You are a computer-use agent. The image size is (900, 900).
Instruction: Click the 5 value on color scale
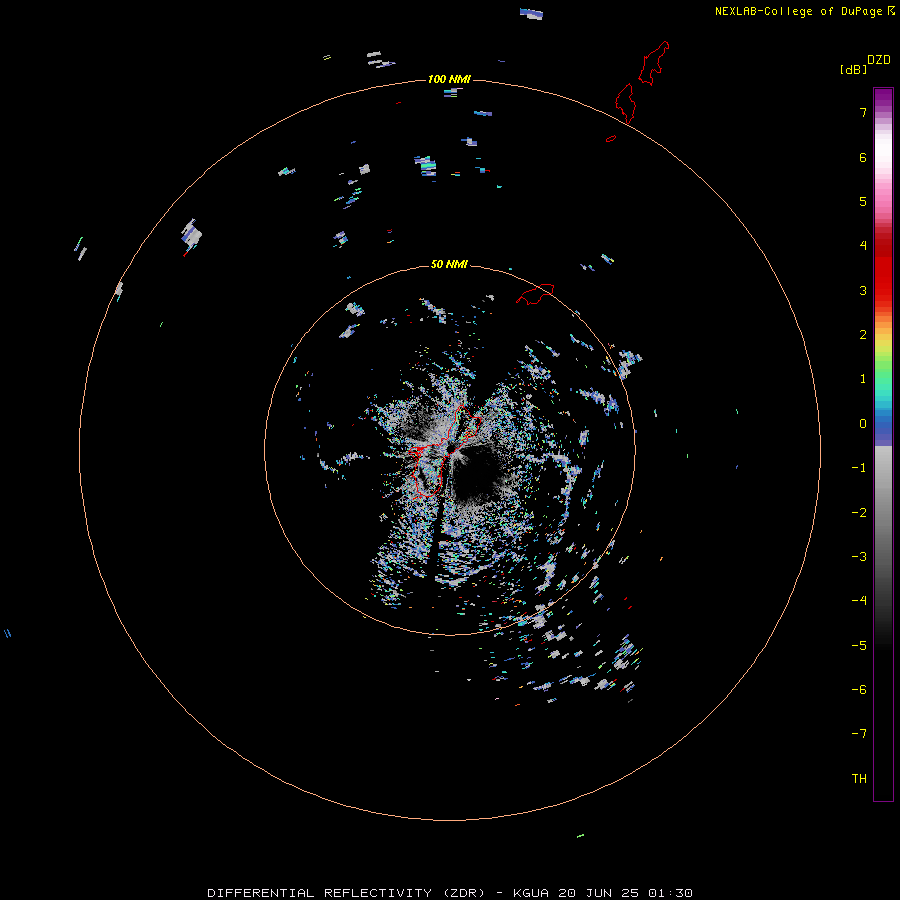click(863, 201)
